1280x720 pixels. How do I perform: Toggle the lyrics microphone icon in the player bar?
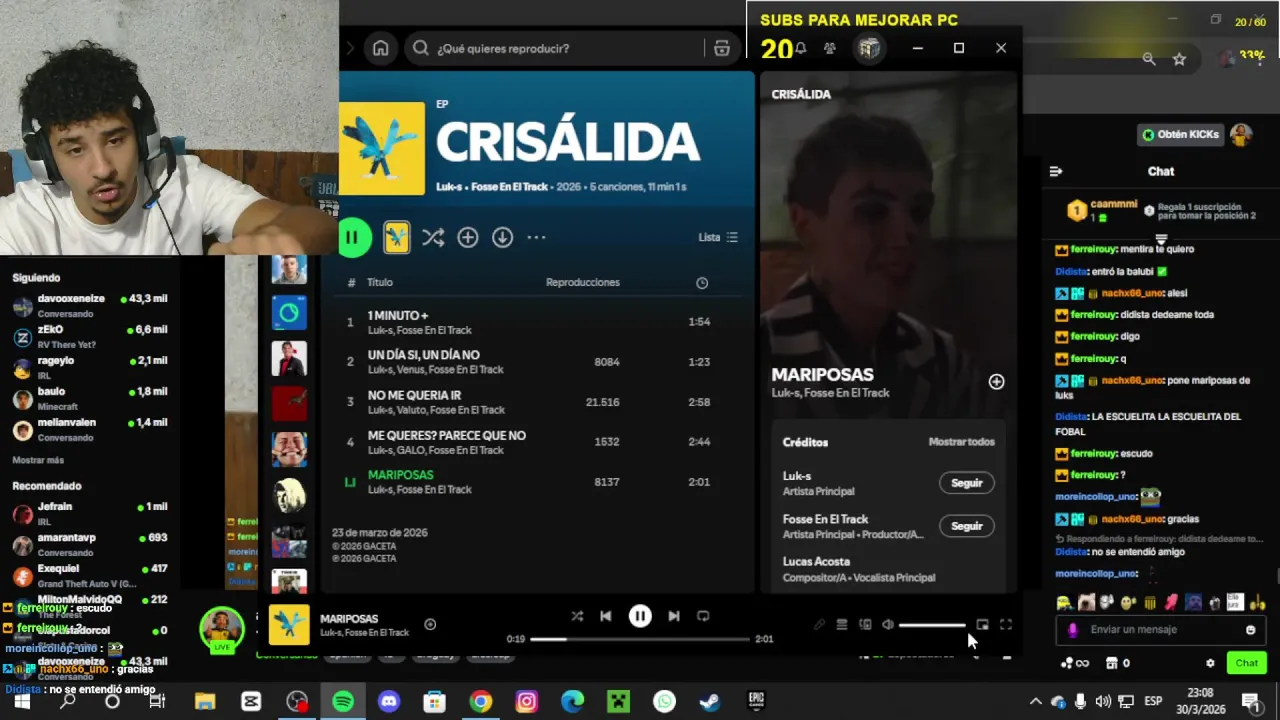[819, 625]
